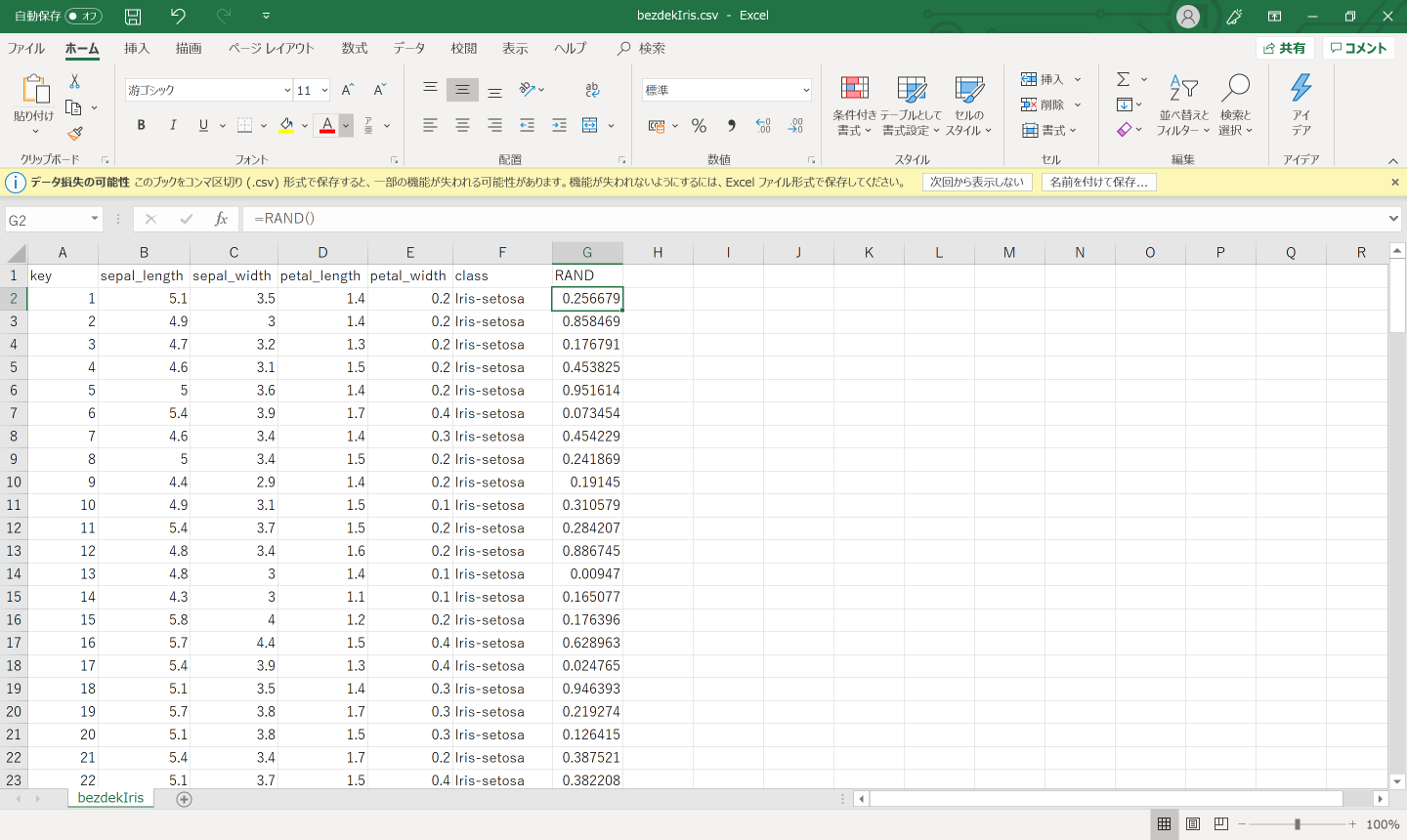This screenshot has height=840, width=1407.
Task: Open Format as Table gallery
Action: pos(911,105)
